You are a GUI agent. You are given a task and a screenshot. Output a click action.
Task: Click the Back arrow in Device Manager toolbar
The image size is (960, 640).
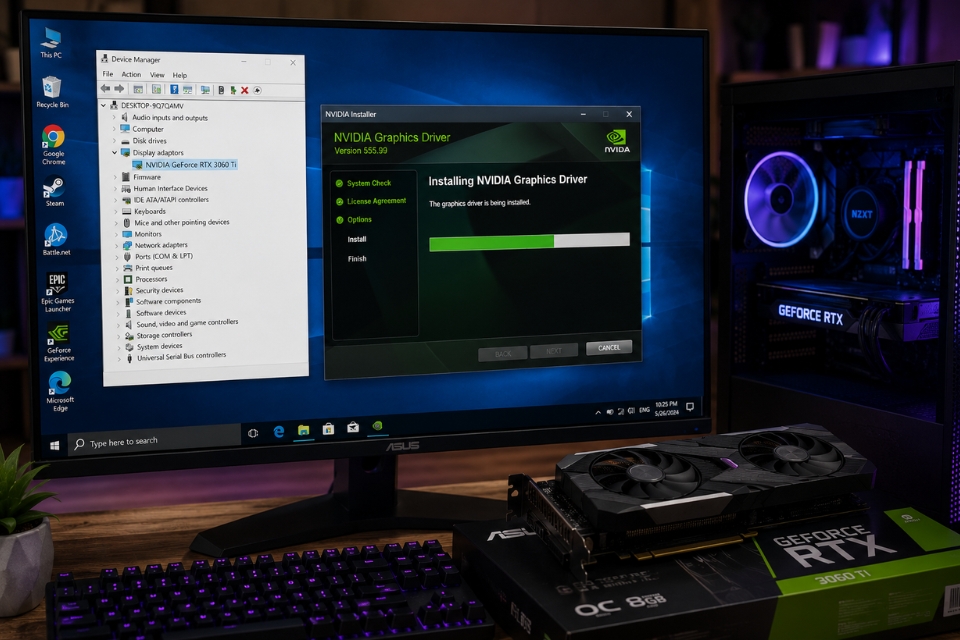pyautogui.click(x=105, y=89)
